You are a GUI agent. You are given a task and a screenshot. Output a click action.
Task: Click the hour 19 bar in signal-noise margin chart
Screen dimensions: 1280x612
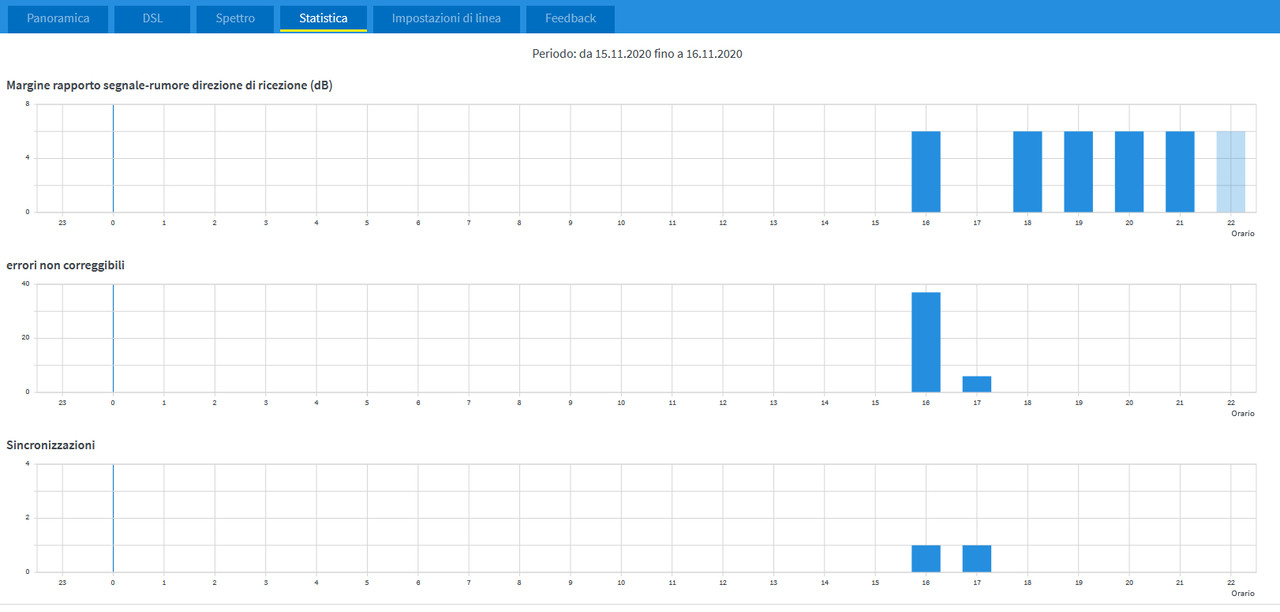pos(1078,172)
